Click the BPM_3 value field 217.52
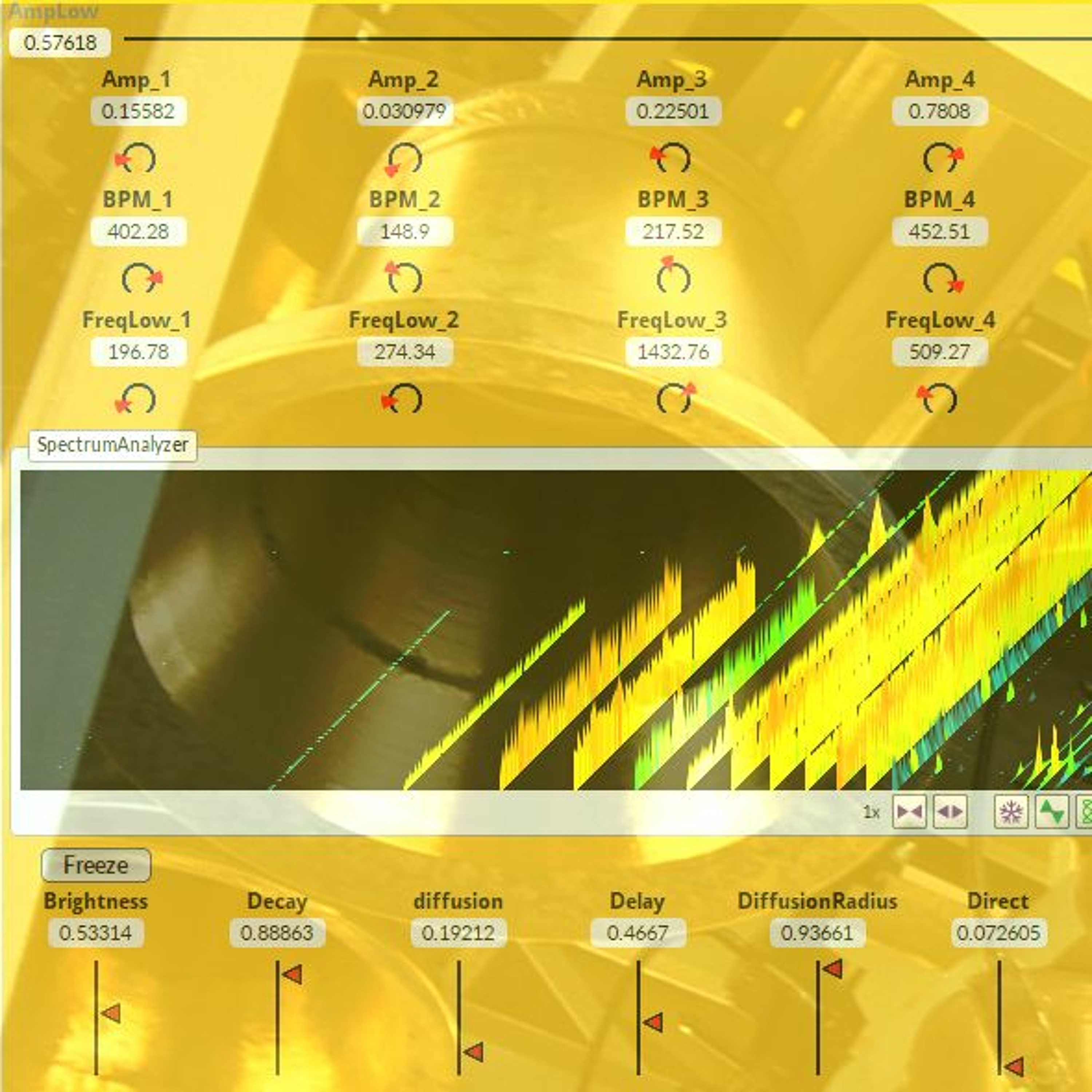The width and height of the screenshot is (1092, 1092). 673,232
